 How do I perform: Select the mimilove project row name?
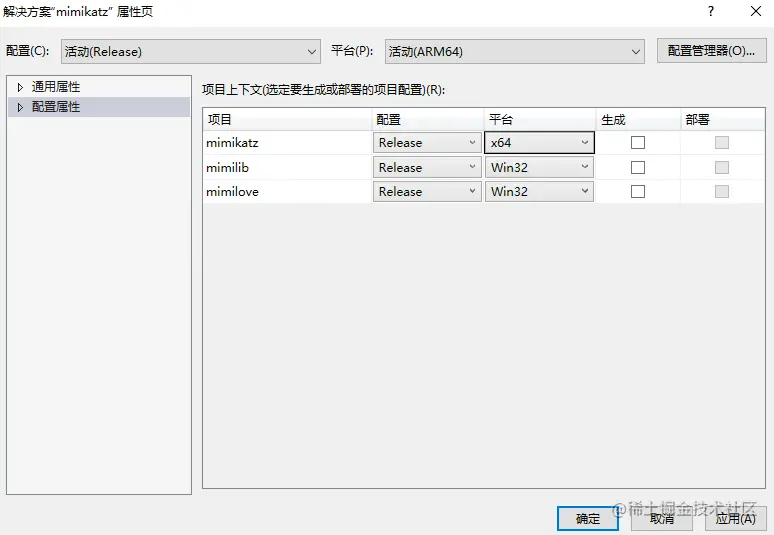coord(232,191)
